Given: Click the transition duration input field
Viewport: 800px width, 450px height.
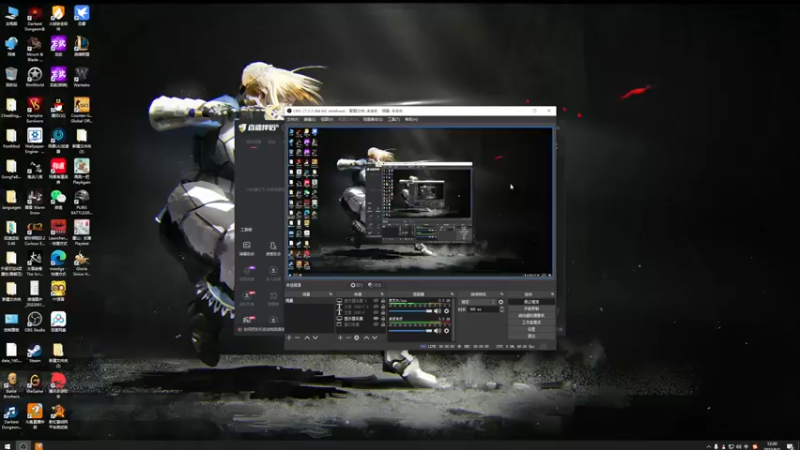Looking at the screenshot, I should pyautogui.click(x=483, y=309).
